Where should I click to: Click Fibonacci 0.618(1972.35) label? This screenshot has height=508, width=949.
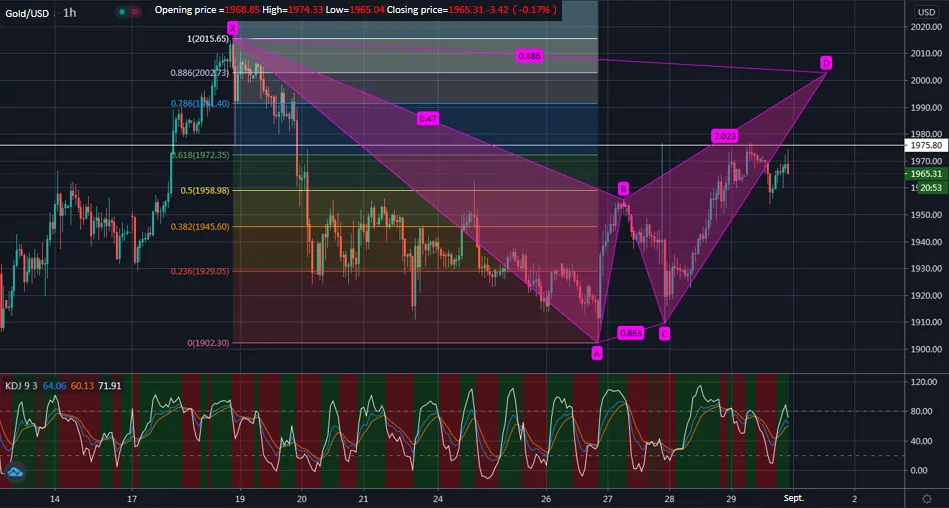[x=200, y=155]
